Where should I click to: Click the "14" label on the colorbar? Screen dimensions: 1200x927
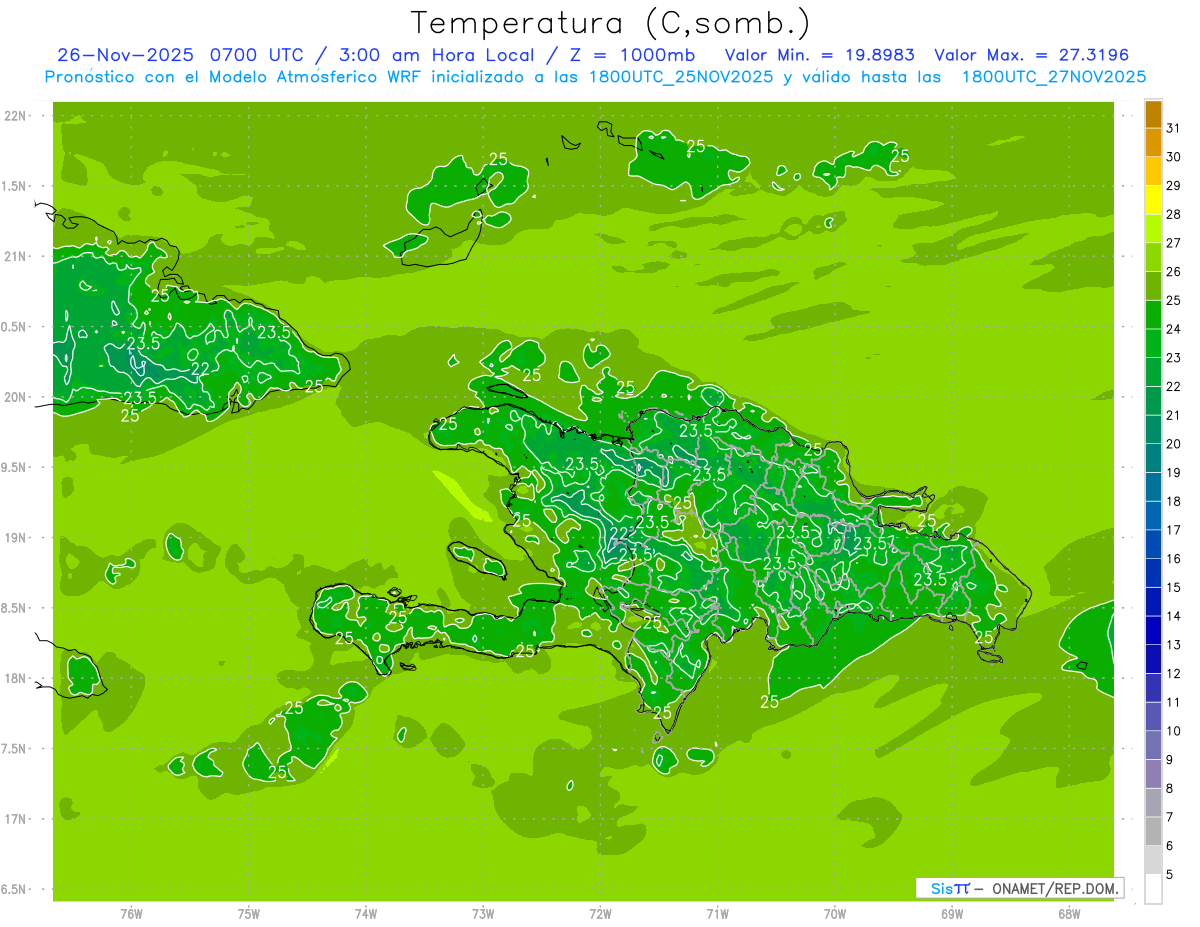[x=1174, y=616]
